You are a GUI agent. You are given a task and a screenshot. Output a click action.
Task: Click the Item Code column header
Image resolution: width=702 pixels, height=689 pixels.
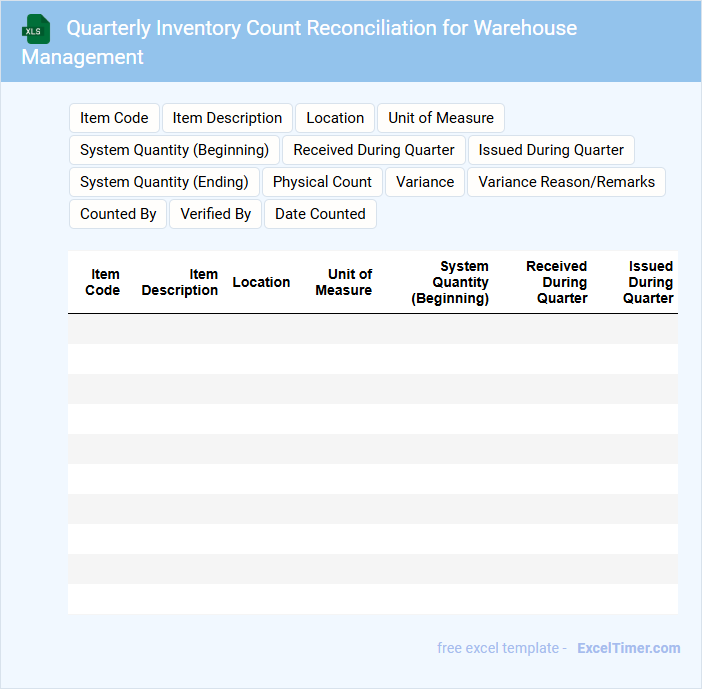(103, 282)
